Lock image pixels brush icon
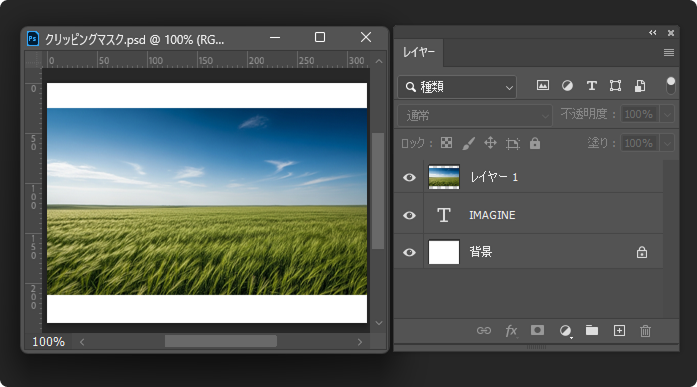 click(x=469, y=143)
